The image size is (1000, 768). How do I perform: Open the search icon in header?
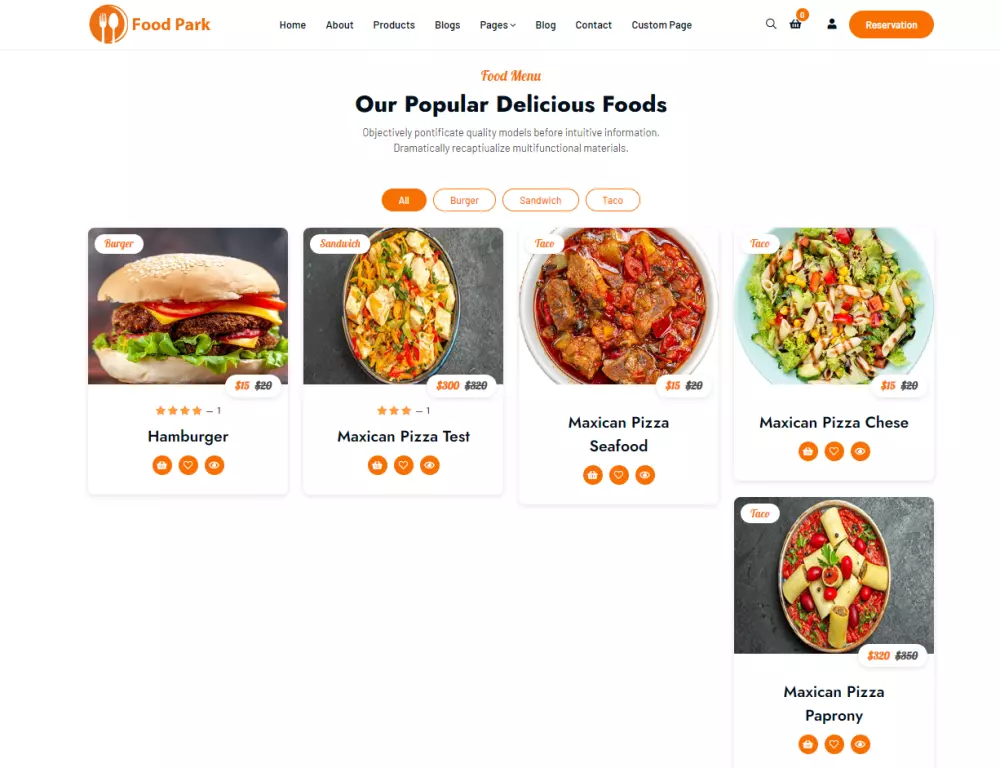(770, 24)
